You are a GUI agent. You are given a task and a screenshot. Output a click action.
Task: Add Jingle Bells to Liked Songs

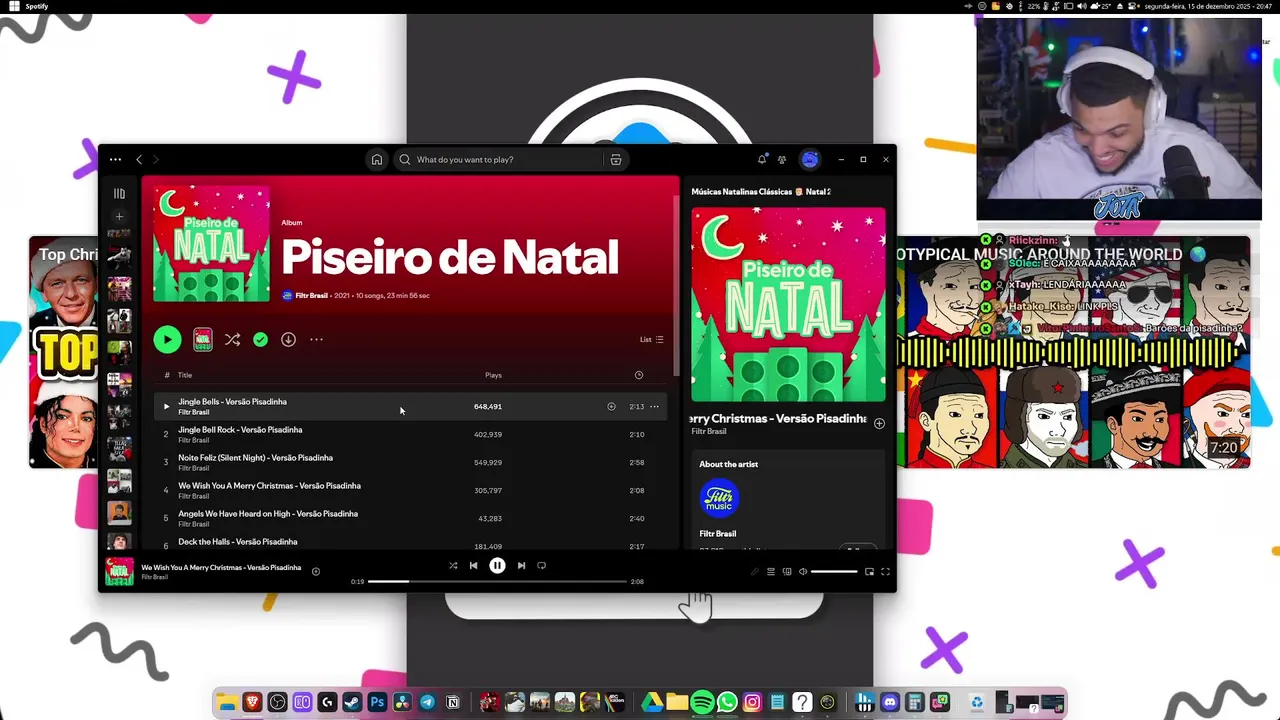point(611,407)
